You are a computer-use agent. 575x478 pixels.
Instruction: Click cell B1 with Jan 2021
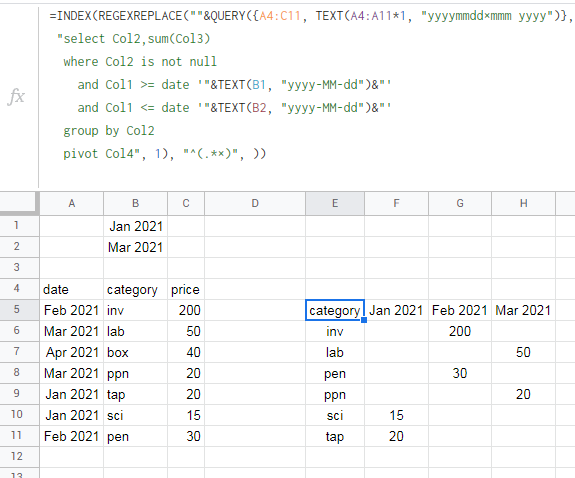135,226
